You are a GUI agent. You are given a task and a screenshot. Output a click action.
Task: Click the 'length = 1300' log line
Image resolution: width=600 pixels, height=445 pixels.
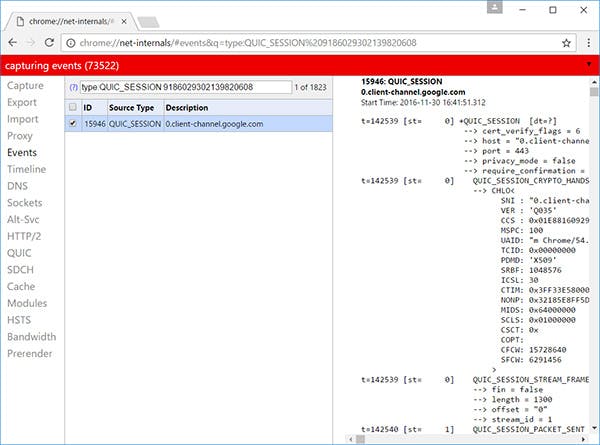(512, 399)
